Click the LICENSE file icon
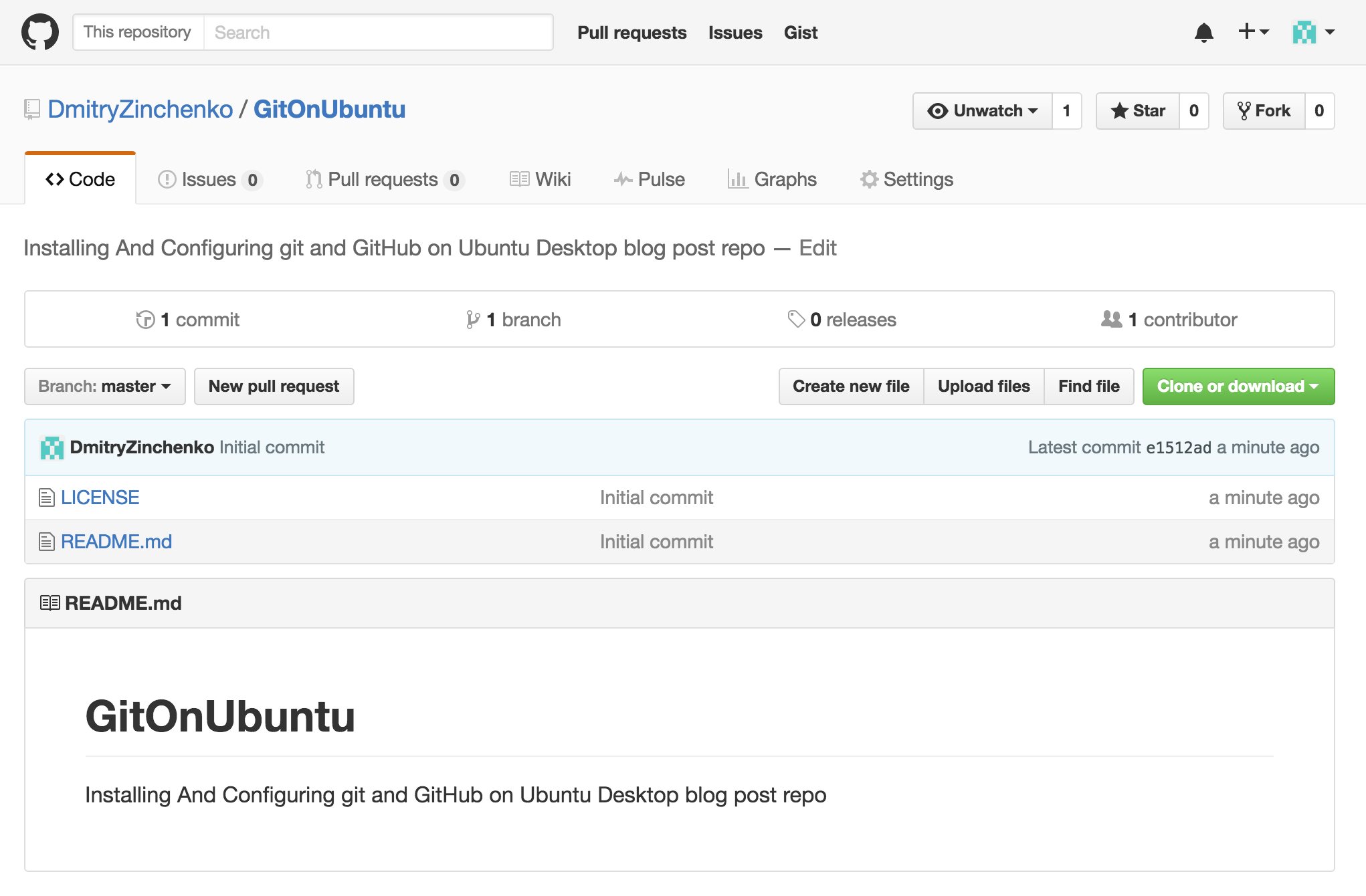 46,497
